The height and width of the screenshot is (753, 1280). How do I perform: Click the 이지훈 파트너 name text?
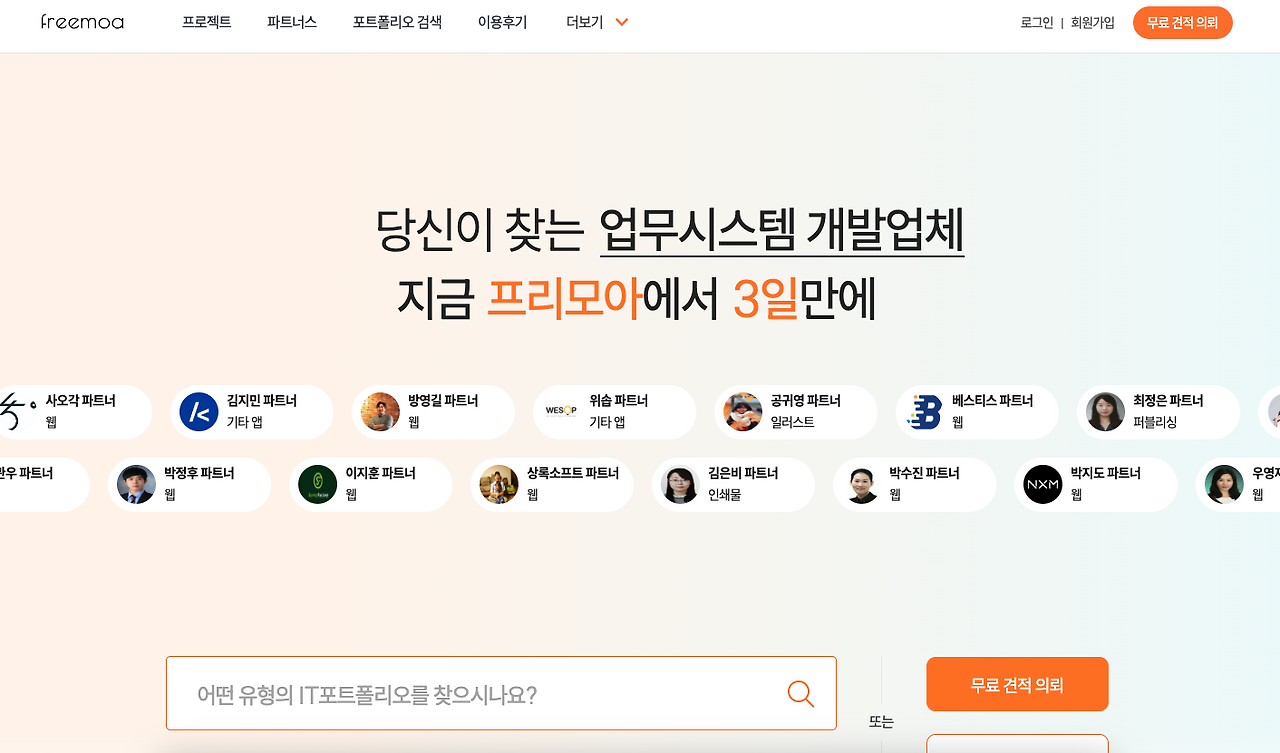pyautogui.click(x=381, y=473)
